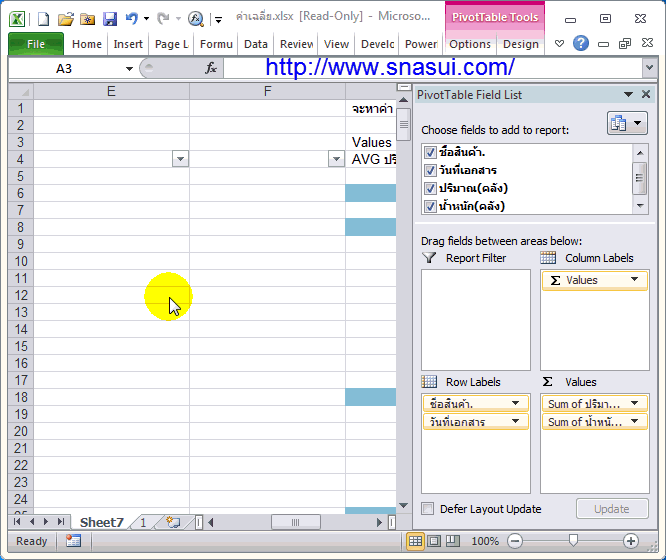The width and height of the screenshot is (666, 560).
Task: Click the Insert Worksheet tab icon
Action: (x=174, y=522)
